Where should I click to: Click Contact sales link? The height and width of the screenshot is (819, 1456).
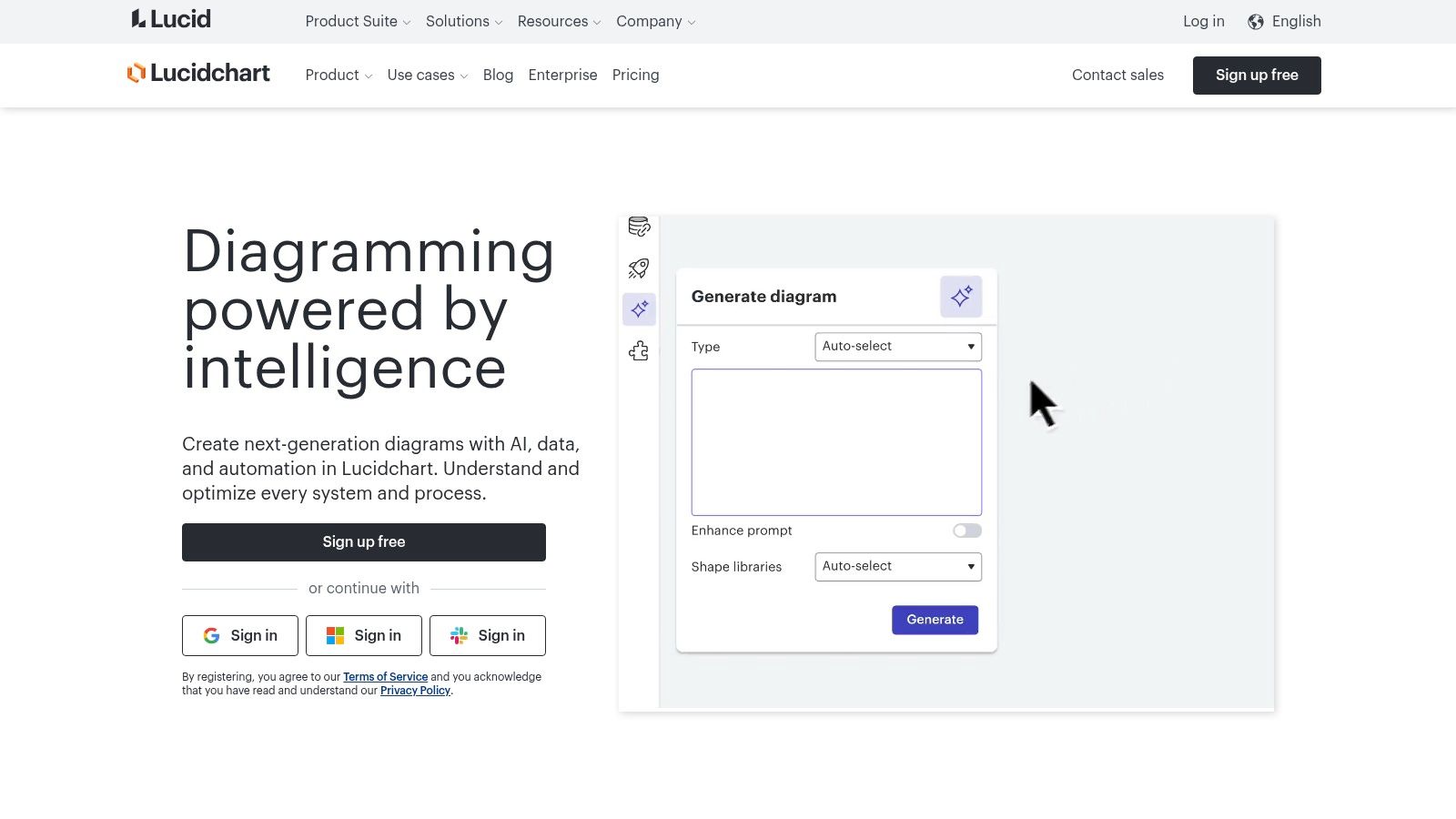click(1117, 75)
